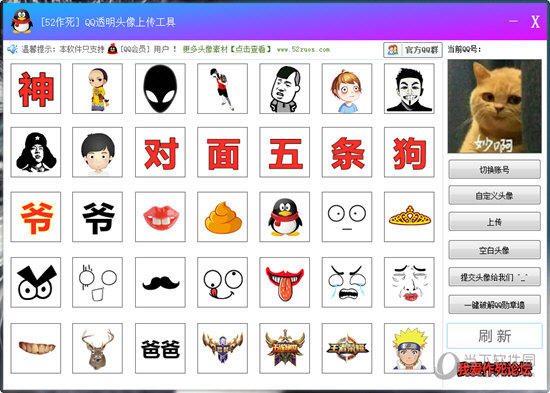Screen dimensions: 550x393
Task: Click the 上传 upload button
Action: coord(495,222)
